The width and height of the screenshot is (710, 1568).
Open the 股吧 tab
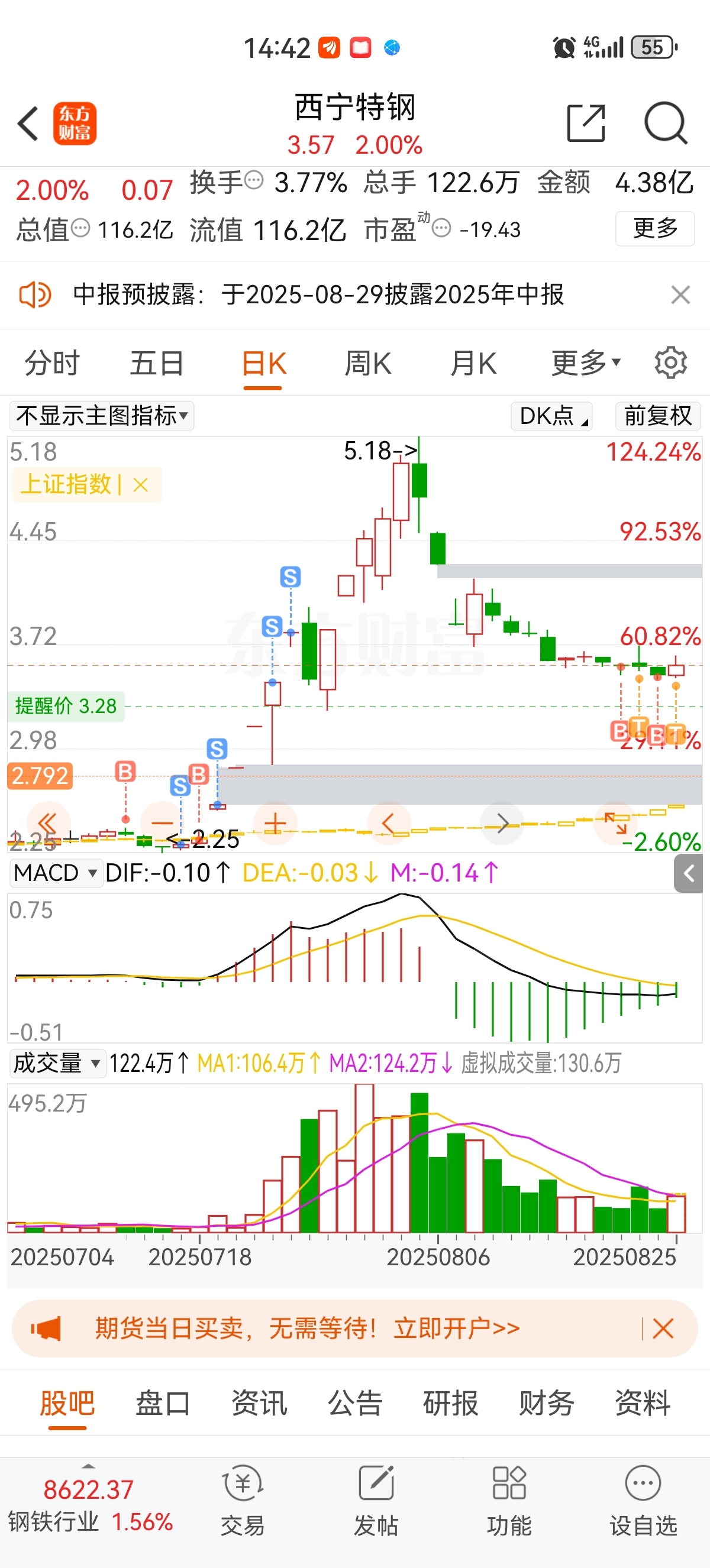[x=67, y=1404]
